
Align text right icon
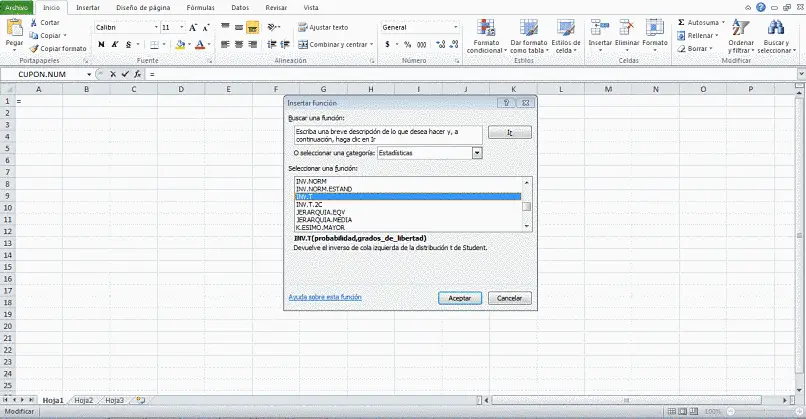pos(252,45)
